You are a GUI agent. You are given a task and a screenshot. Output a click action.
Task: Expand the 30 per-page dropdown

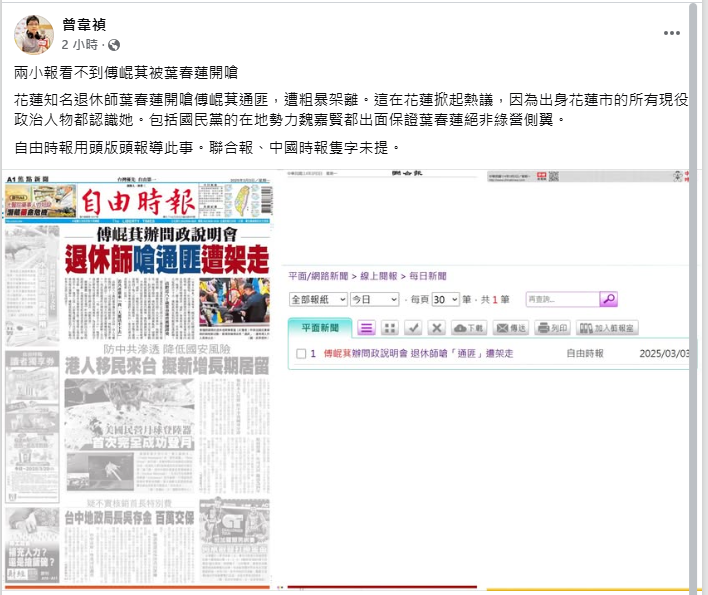coord(445,299)
